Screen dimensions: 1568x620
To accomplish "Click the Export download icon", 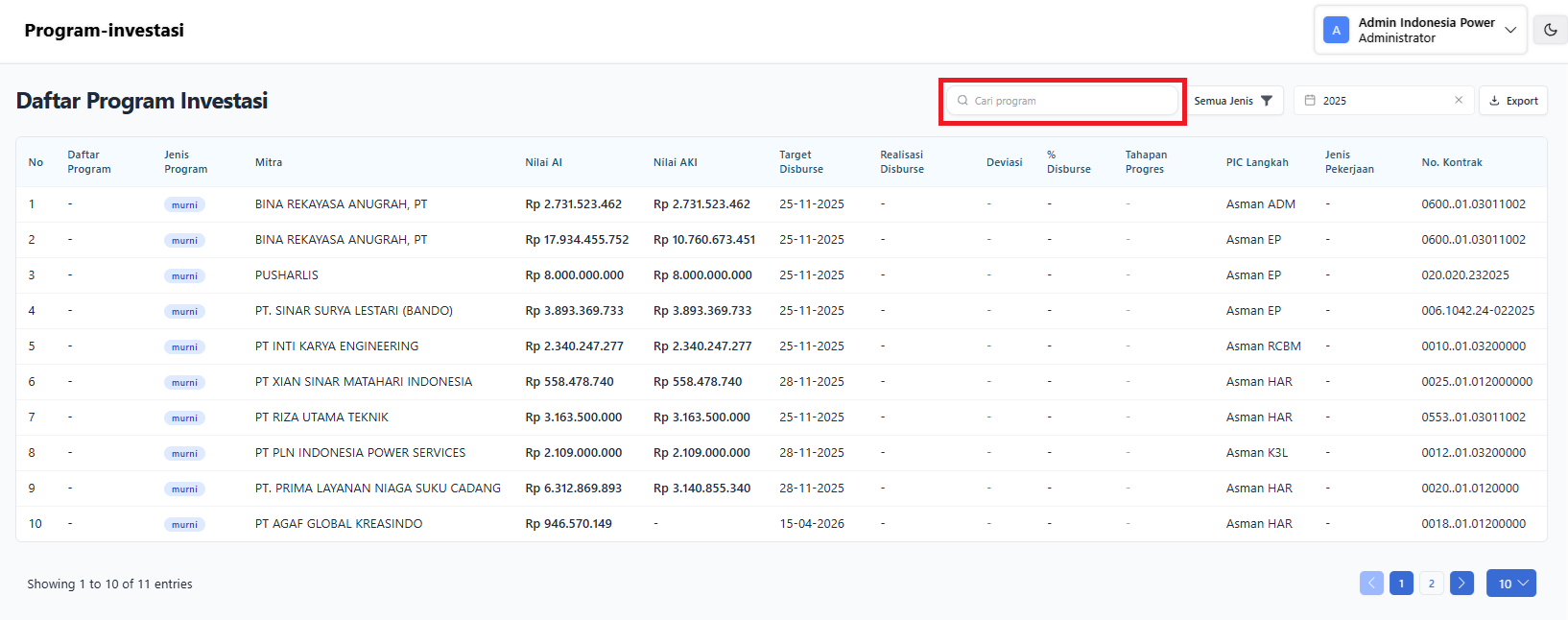I will (1494, 101).
